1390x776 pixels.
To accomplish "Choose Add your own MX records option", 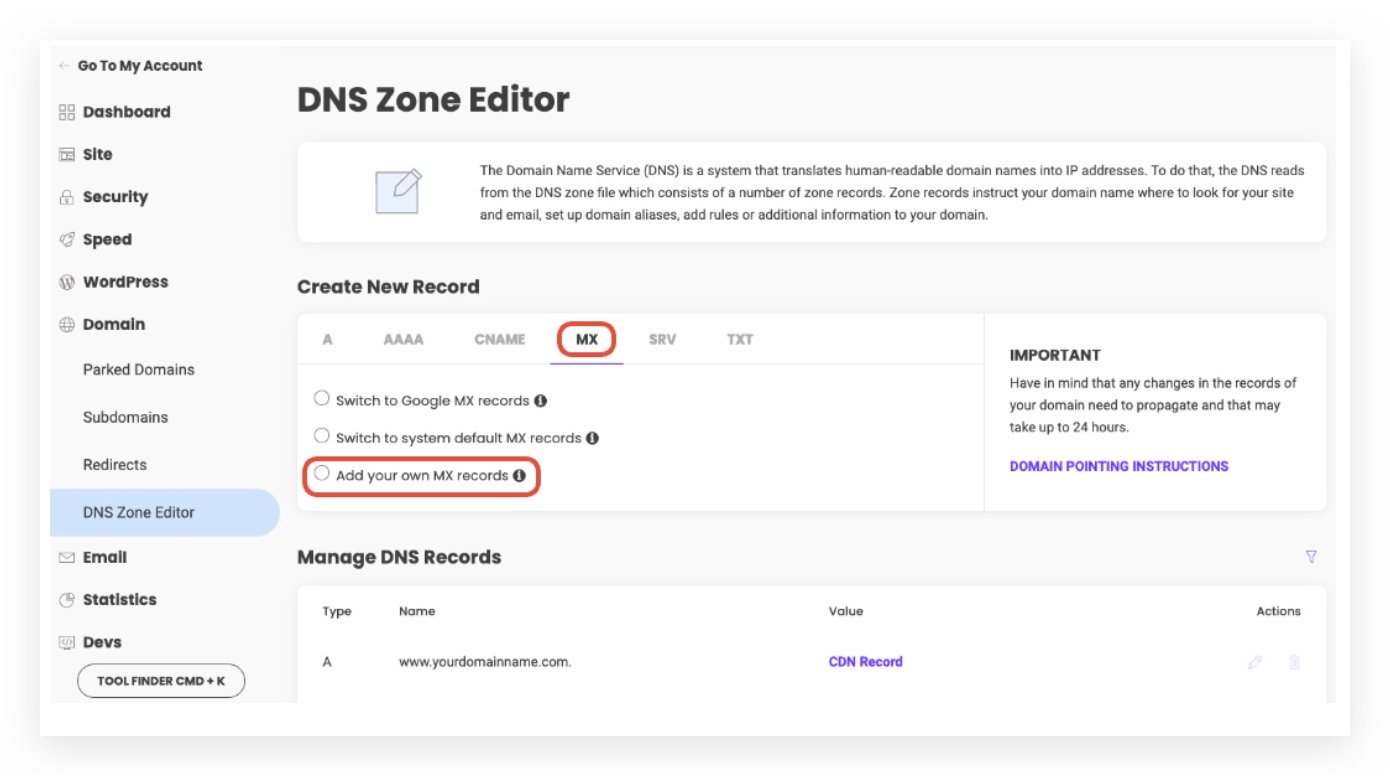I will coord(322,474).
